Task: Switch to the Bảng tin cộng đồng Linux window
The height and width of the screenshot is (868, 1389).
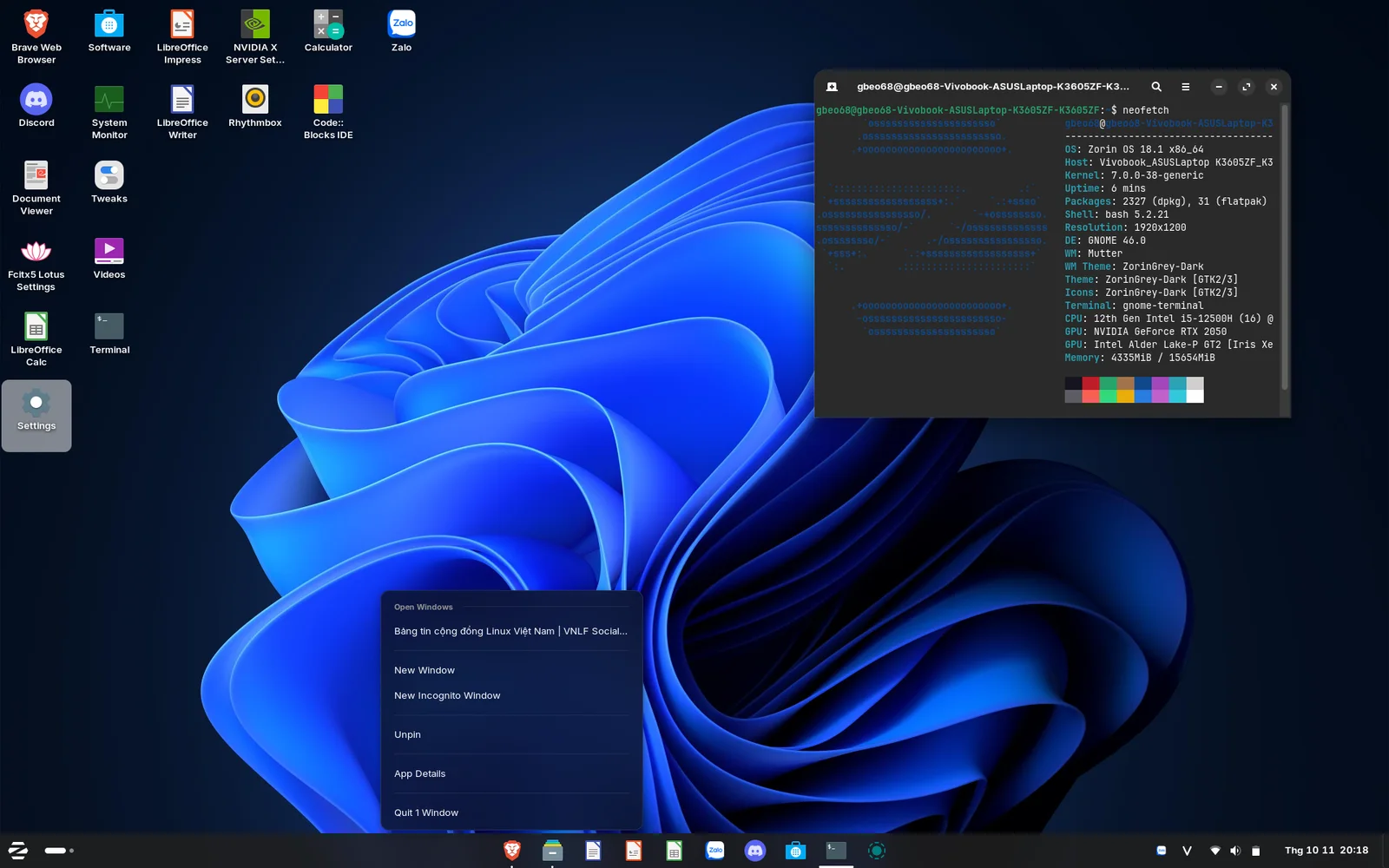Action: point(511,631)
